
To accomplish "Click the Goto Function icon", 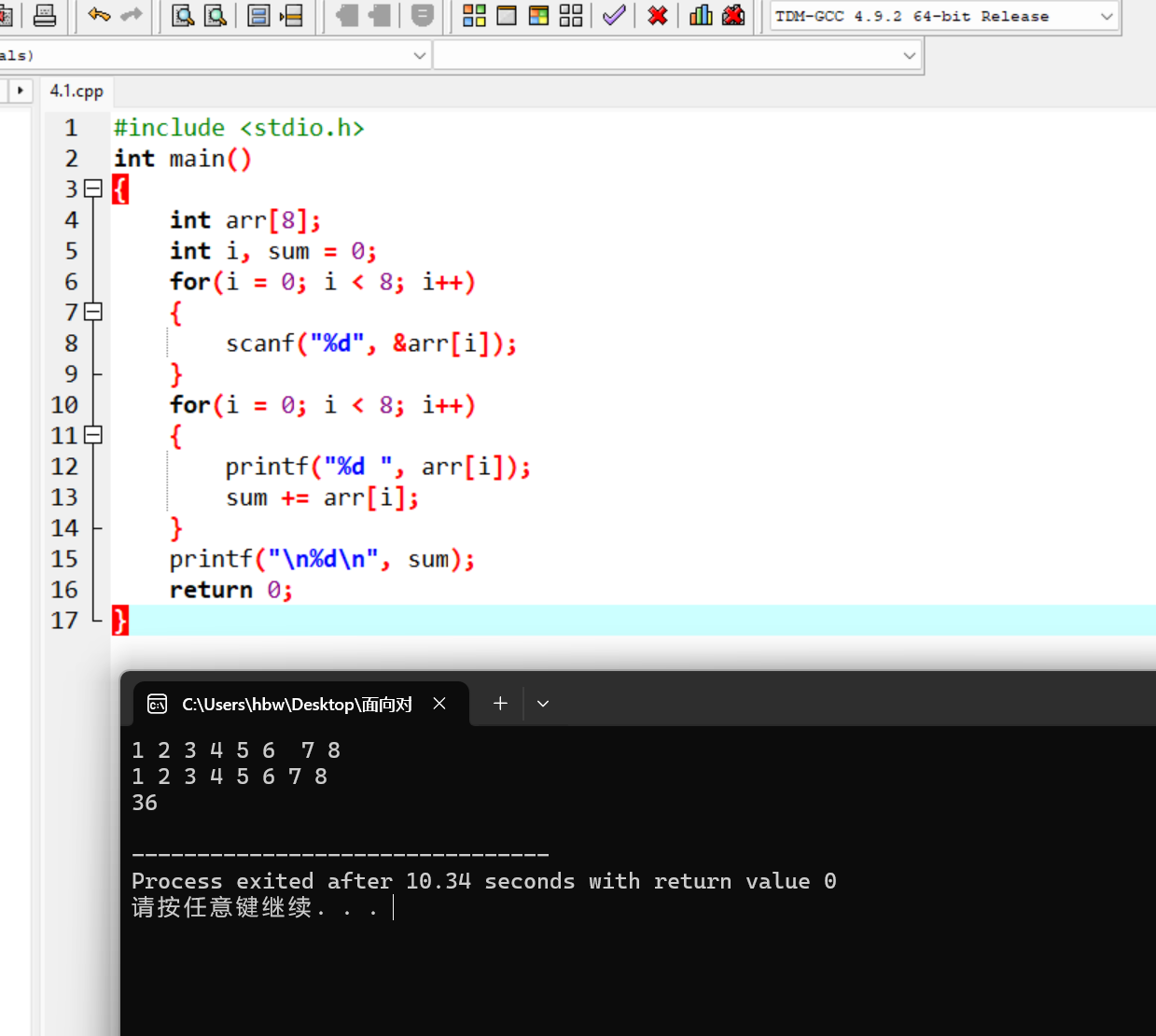I will pos(259,15).
